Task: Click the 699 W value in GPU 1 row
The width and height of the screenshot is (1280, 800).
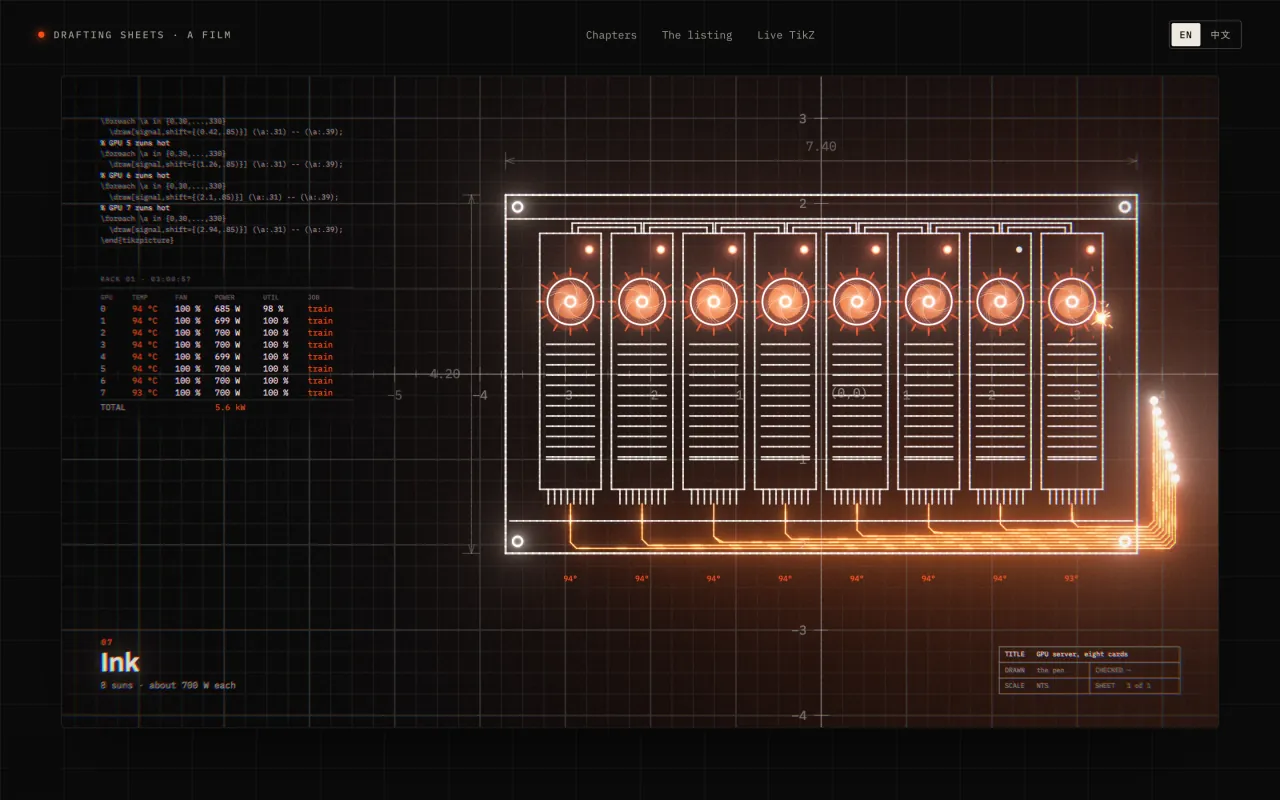Action: (227, 321)
